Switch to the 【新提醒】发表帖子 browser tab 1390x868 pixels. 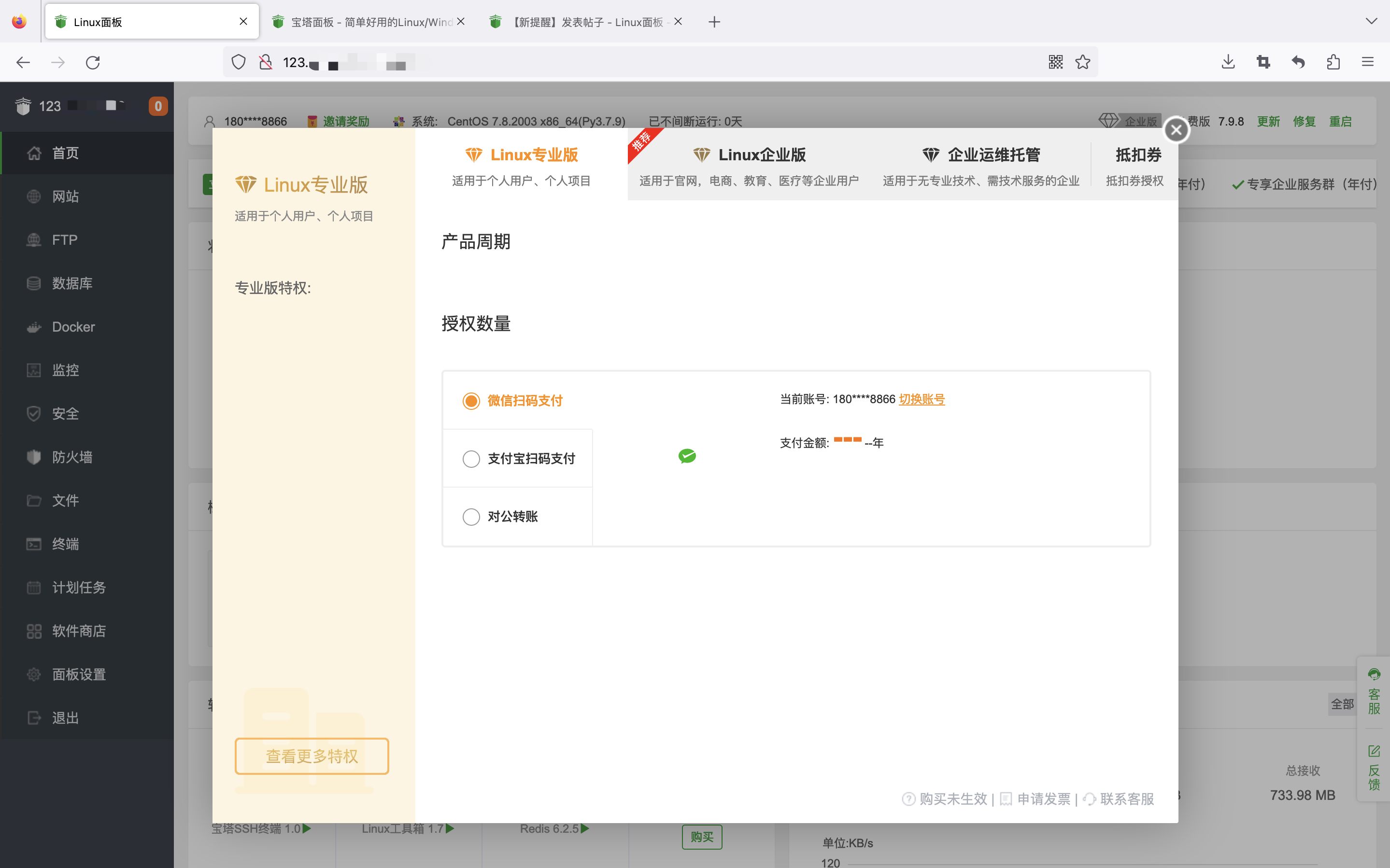click(x=587, y=22)
